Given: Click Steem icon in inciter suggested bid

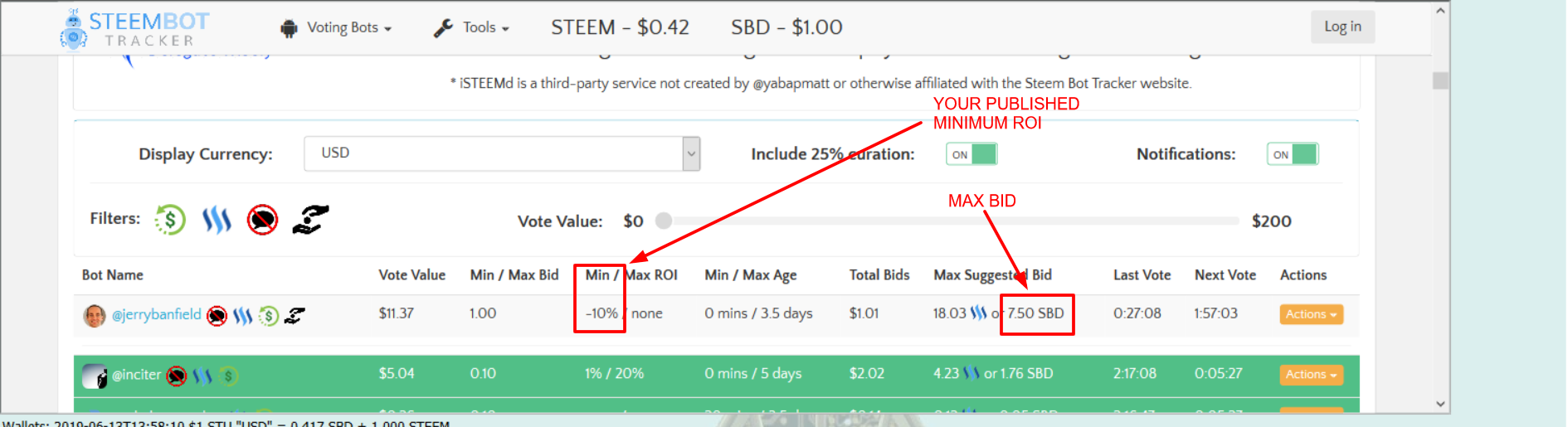Looking at the screenshot, I should tap(971, 373).
